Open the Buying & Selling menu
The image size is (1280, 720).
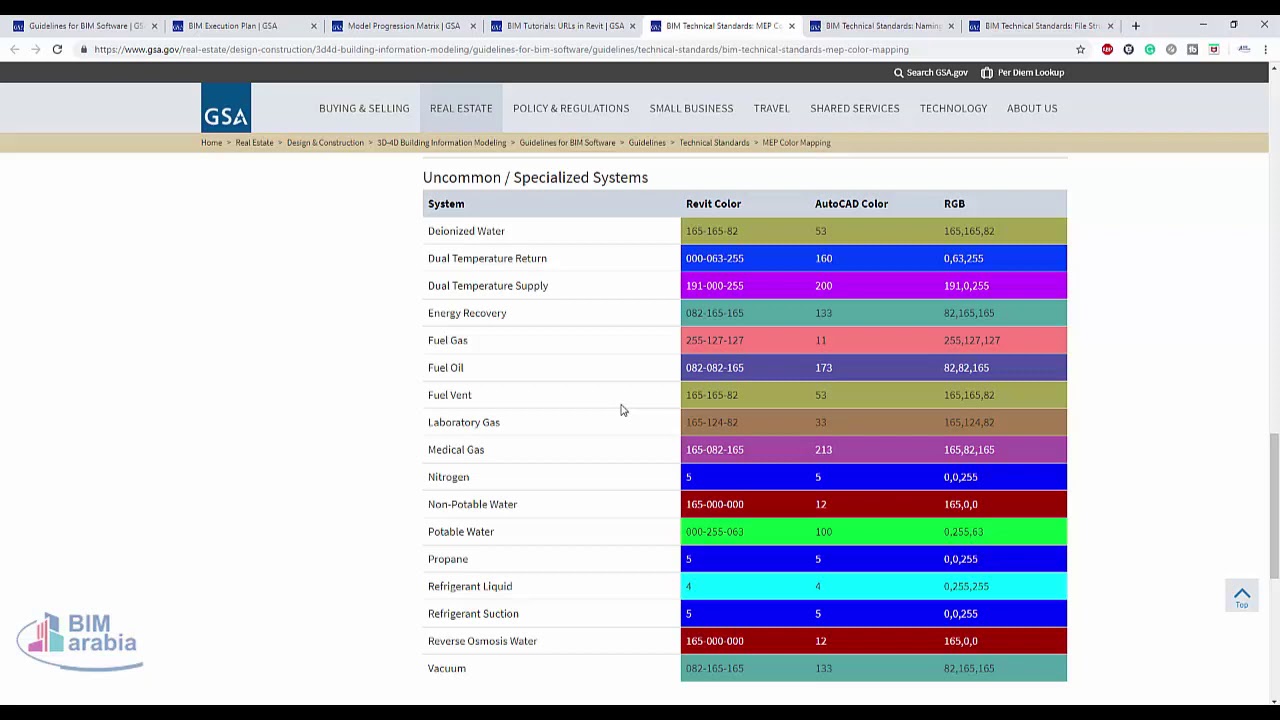(364, 108)
